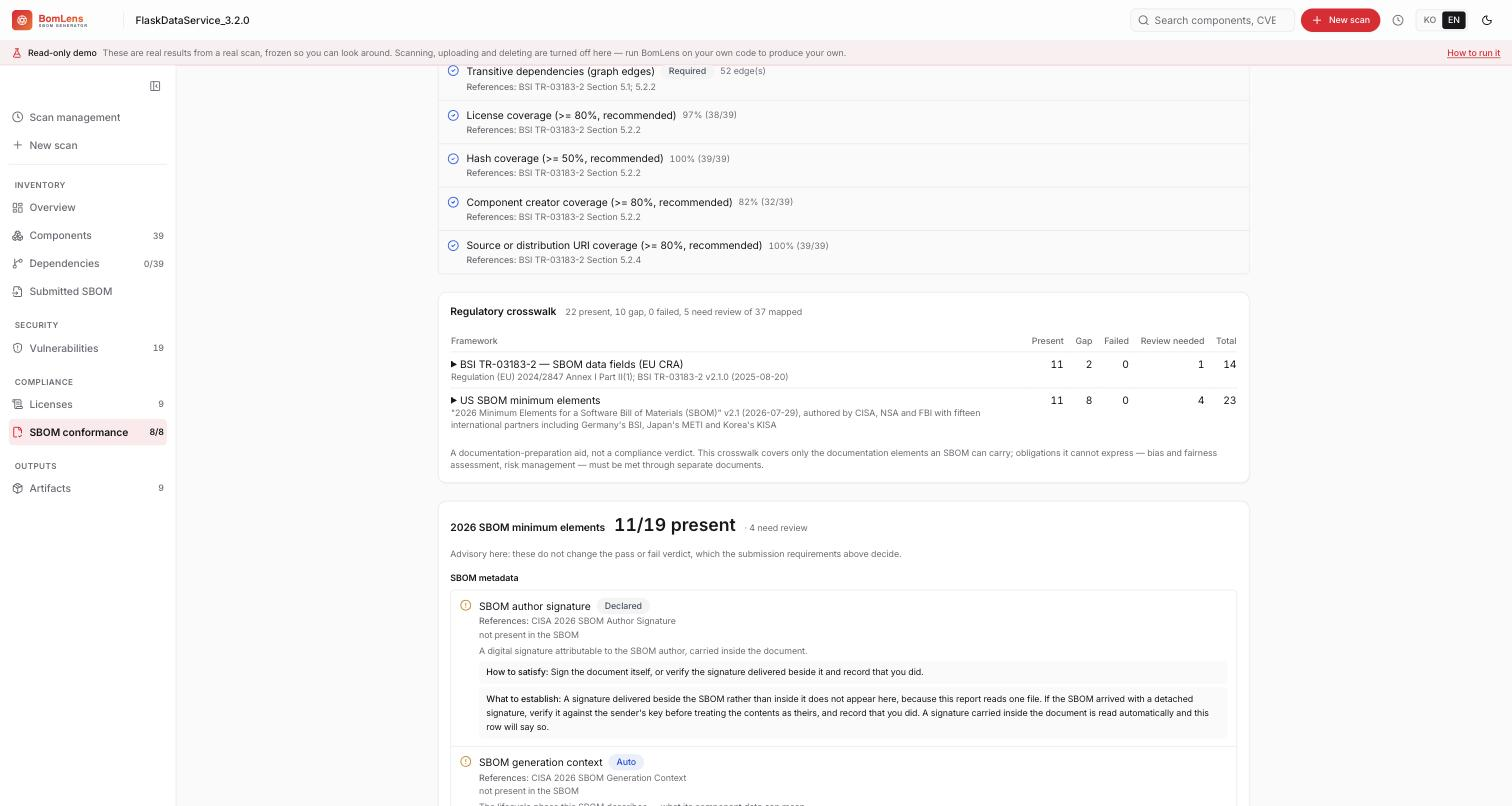Click the 11/19 present score
Image resolution: width=1512 pixels, height=806 pixels.
pyautogui.click(x=675, y=526)
